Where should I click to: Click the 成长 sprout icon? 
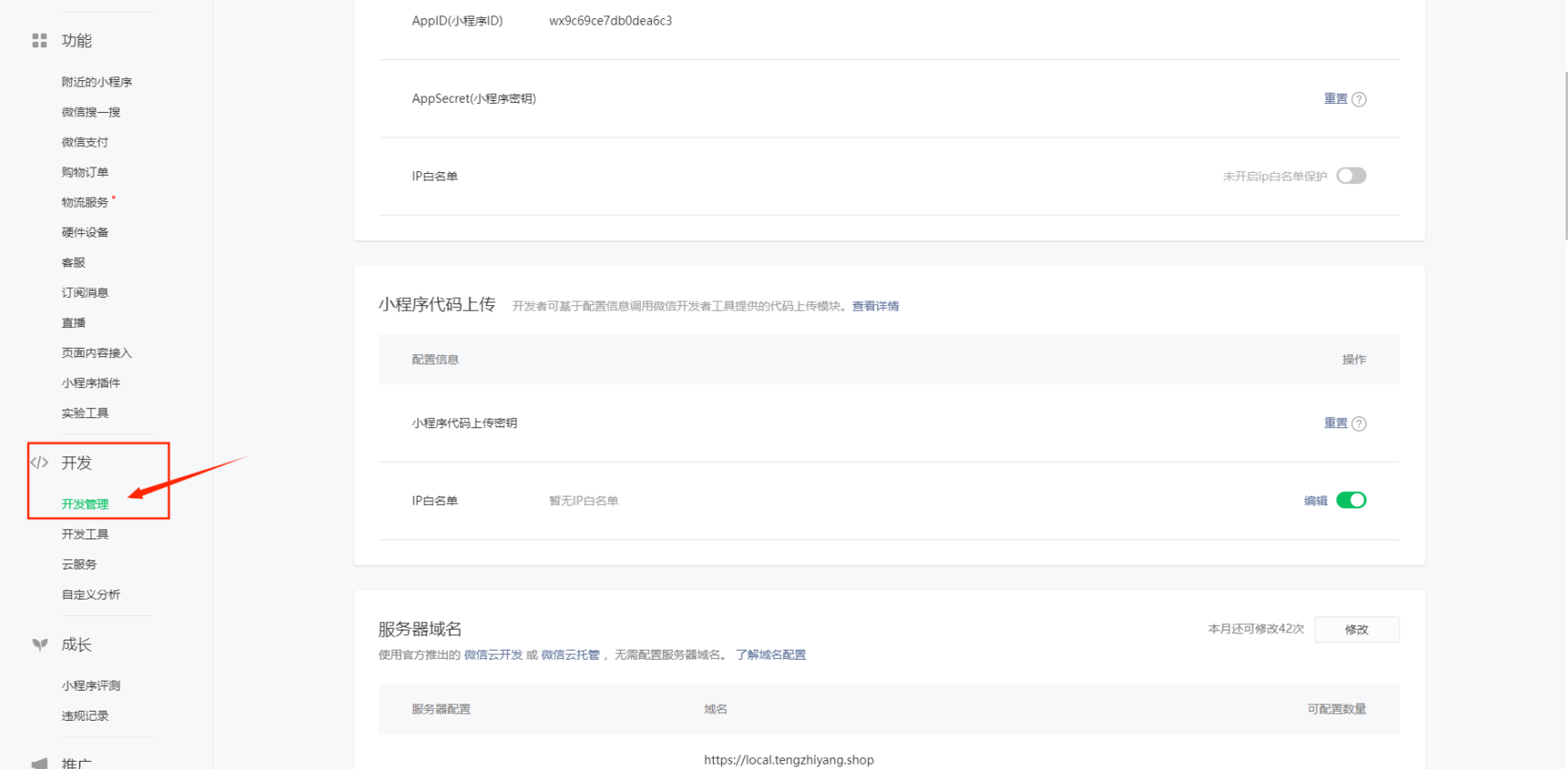coord(39,644)
